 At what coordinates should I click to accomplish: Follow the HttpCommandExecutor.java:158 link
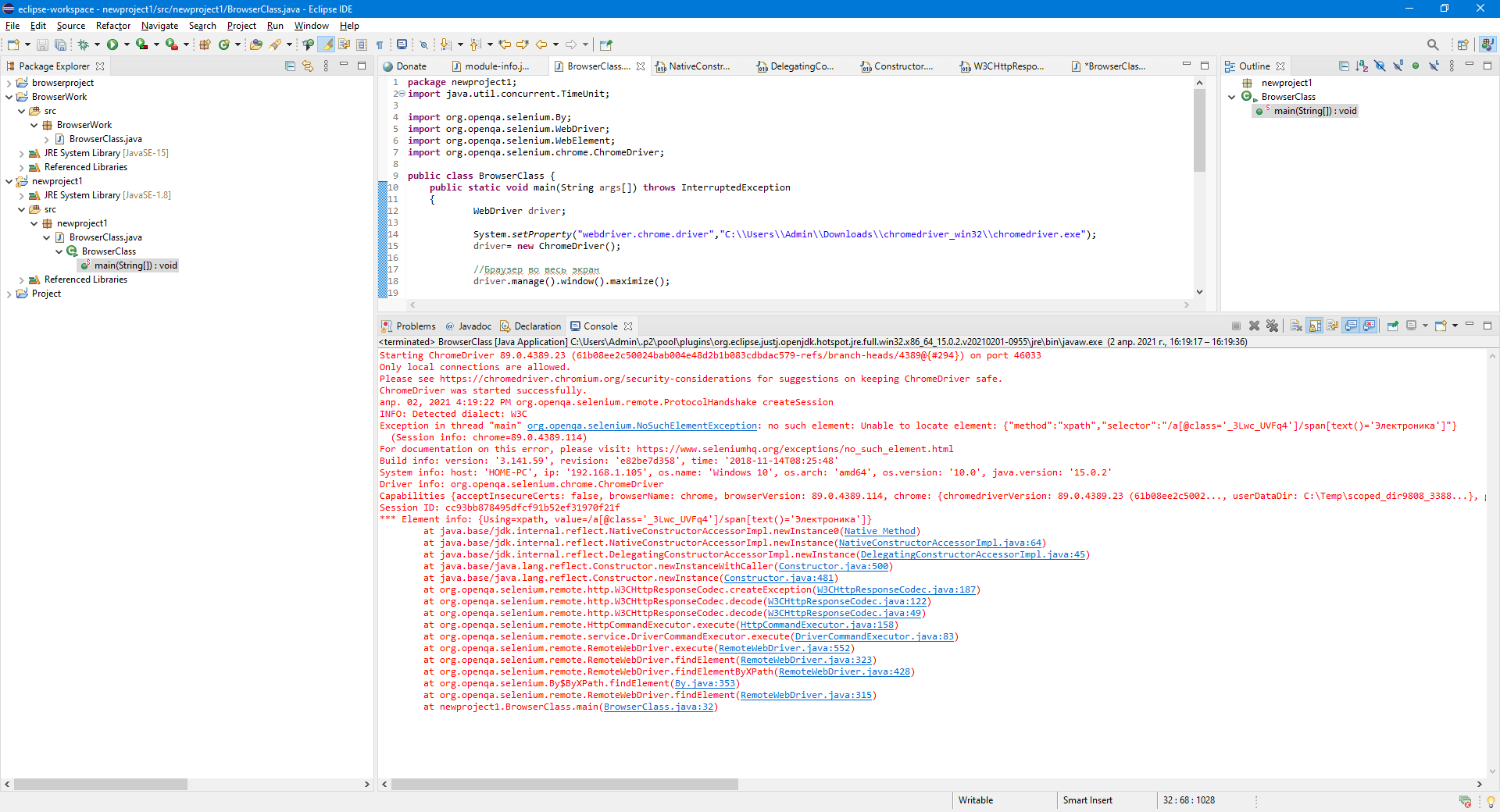(x=817, y=625)
